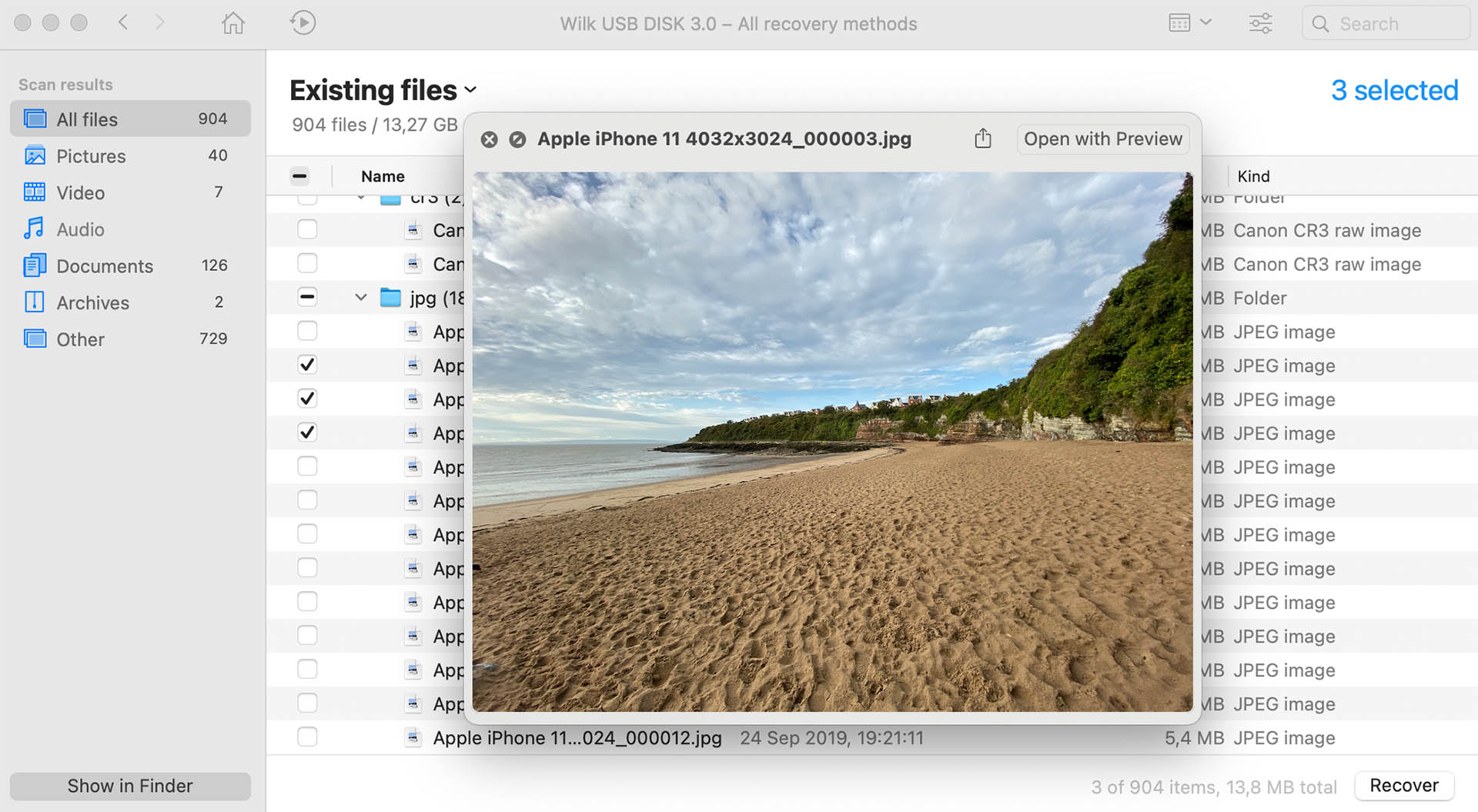
Task: Check the first unchecked JPEG under jpg folder
Action: point(307,331)
